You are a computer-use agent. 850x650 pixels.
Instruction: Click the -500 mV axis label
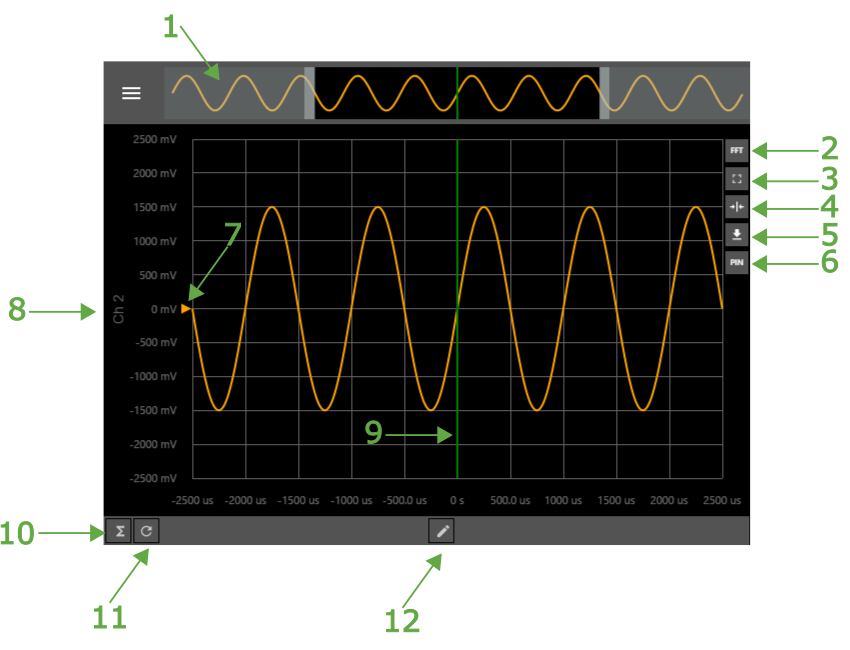pos(156,342)
